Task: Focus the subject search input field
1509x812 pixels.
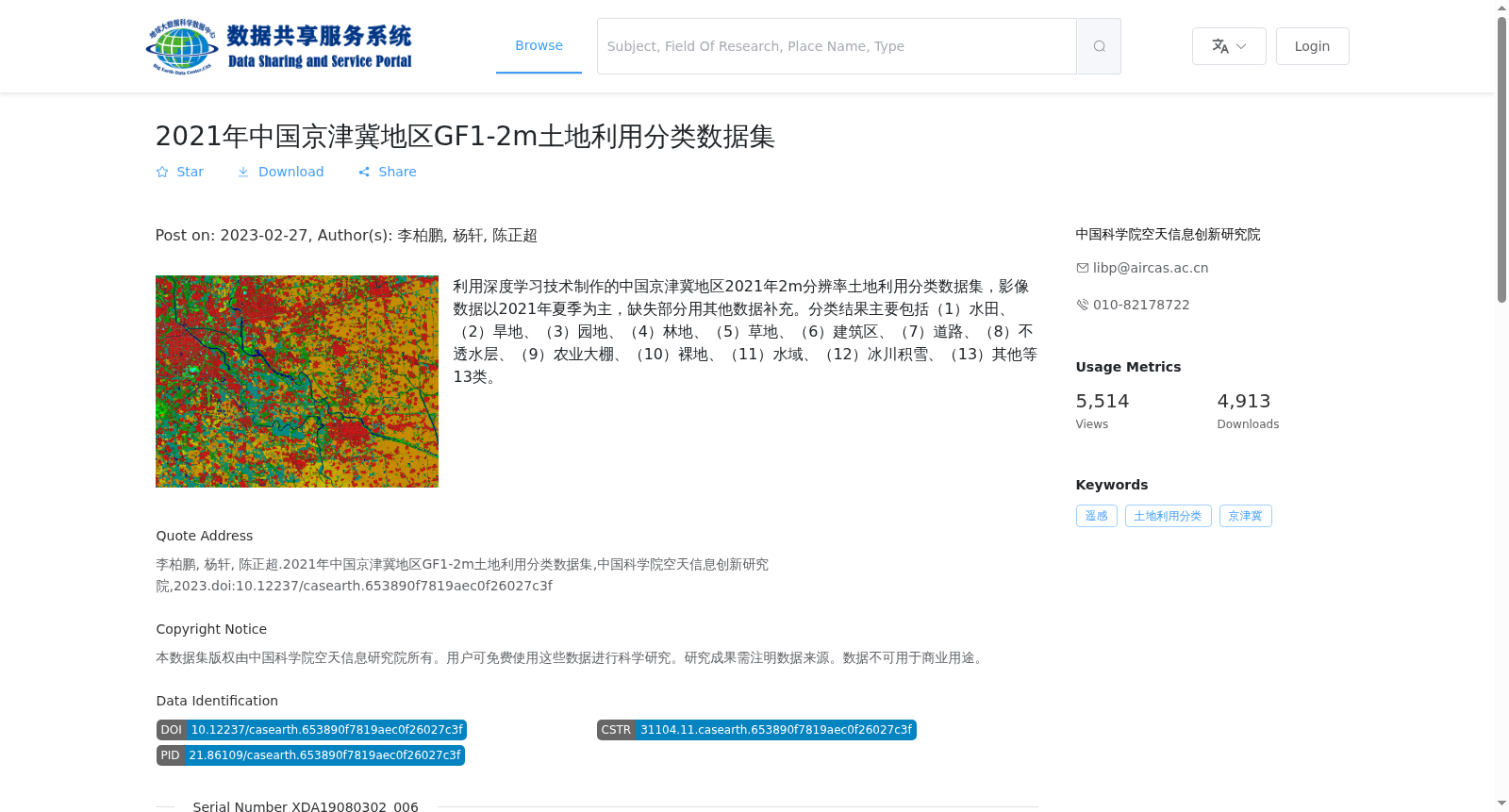Action: click(837, 46)
